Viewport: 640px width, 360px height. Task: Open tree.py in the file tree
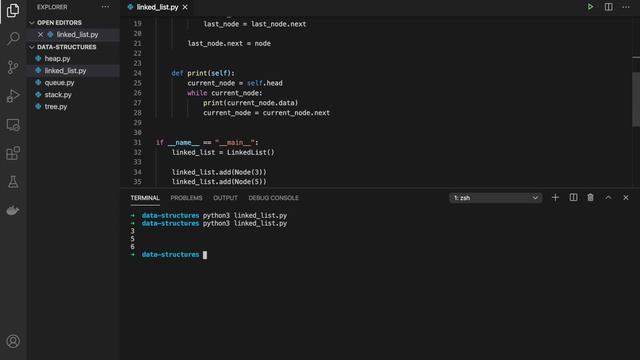(56, 107)
